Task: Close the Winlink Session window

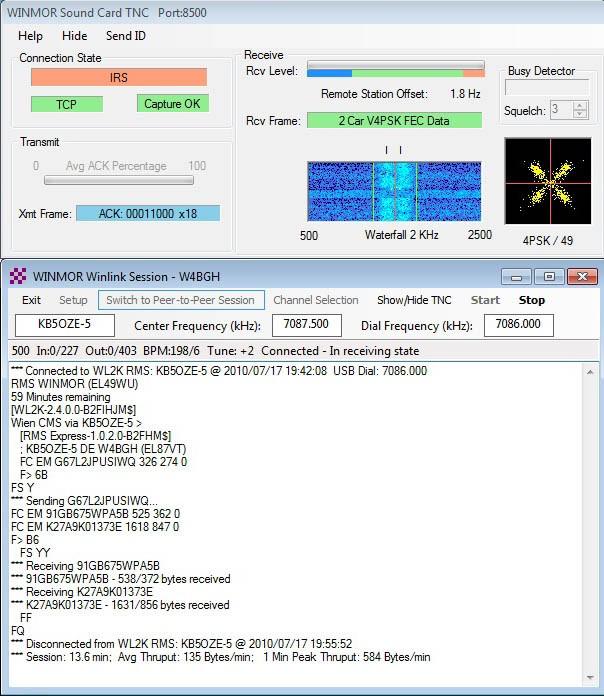Action: [582, 277]
